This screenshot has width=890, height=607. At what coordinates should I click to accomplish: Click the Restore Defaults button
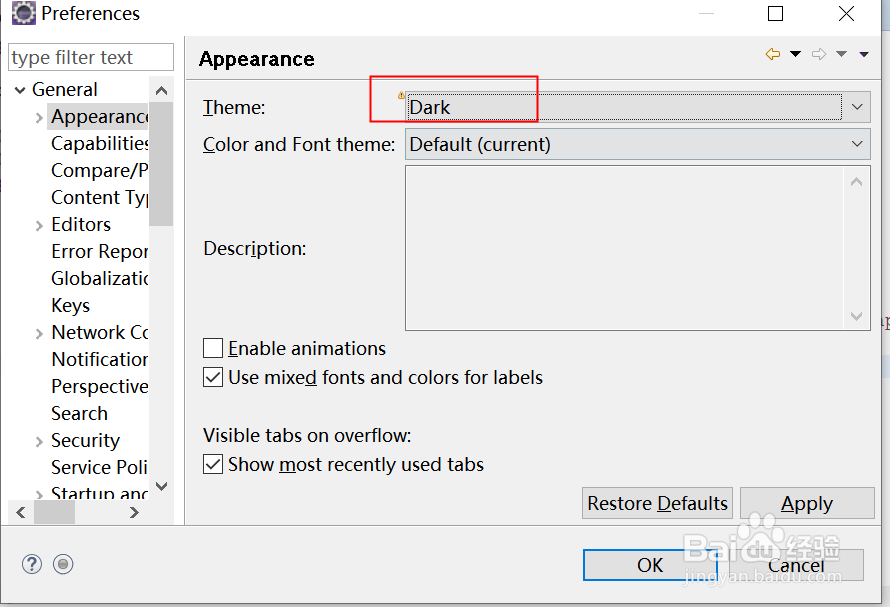[657, 503]
